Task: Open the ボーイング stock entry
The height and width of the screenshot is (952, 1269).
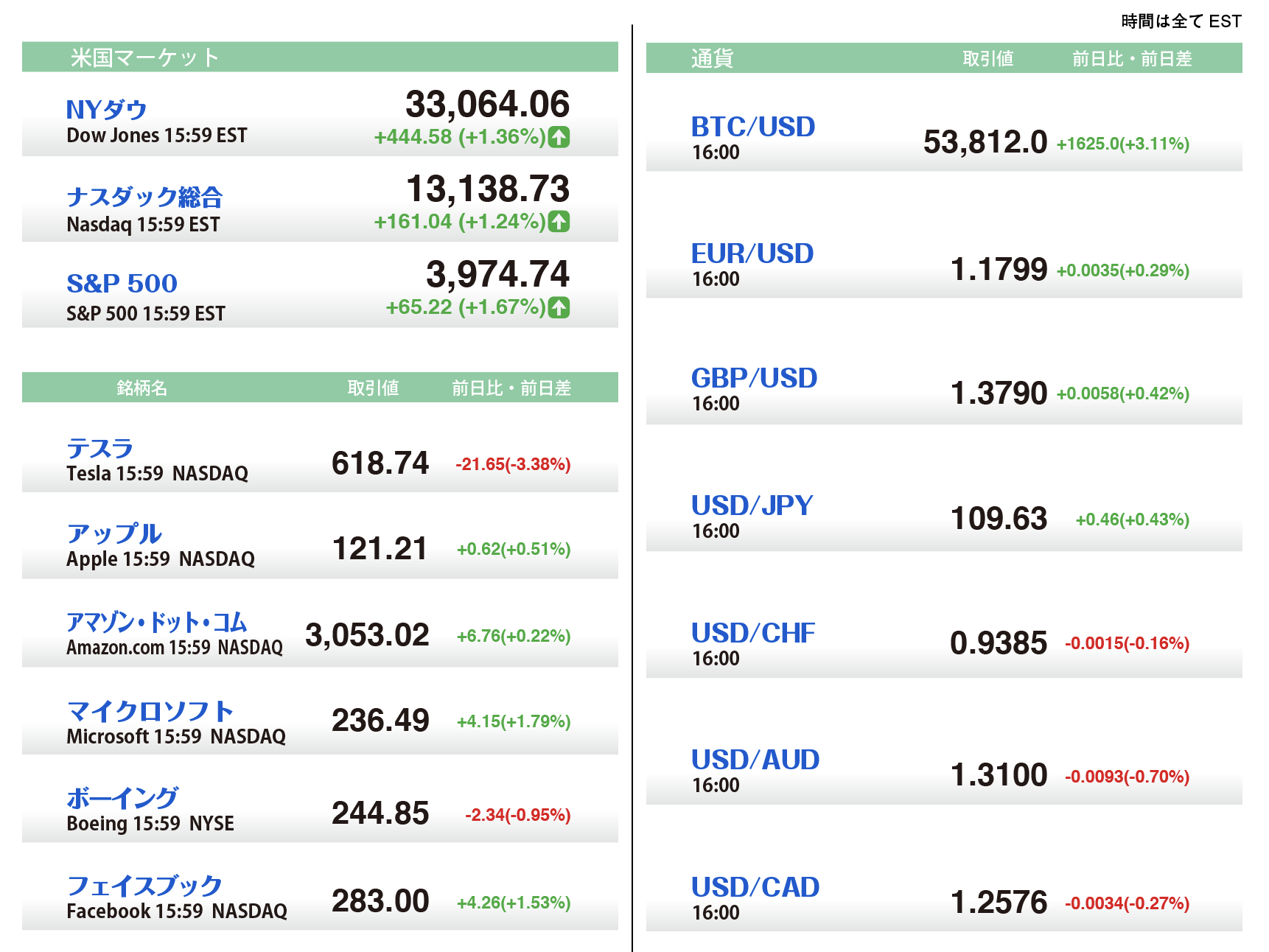Action: [122, 798]
